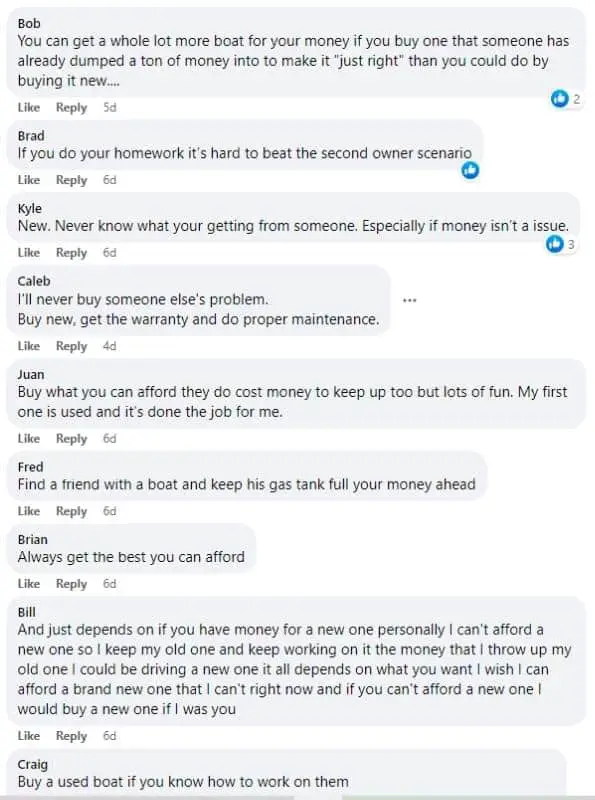Reply to Bob's comment

coord(71,108)
